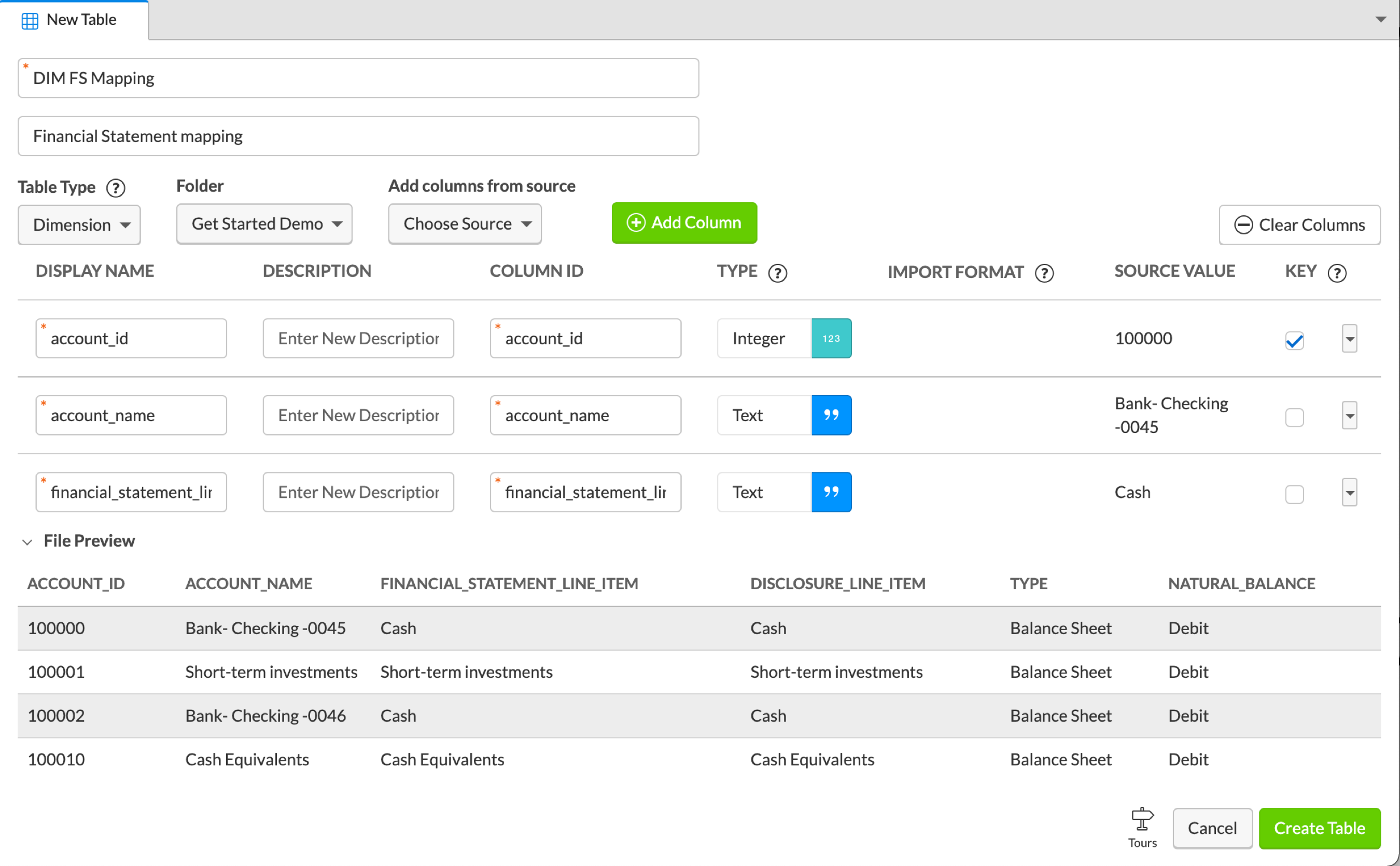Open the TYPE column help tooltip
The height and width of the screenshot is (866, 1400).
[x=778, y=273]
